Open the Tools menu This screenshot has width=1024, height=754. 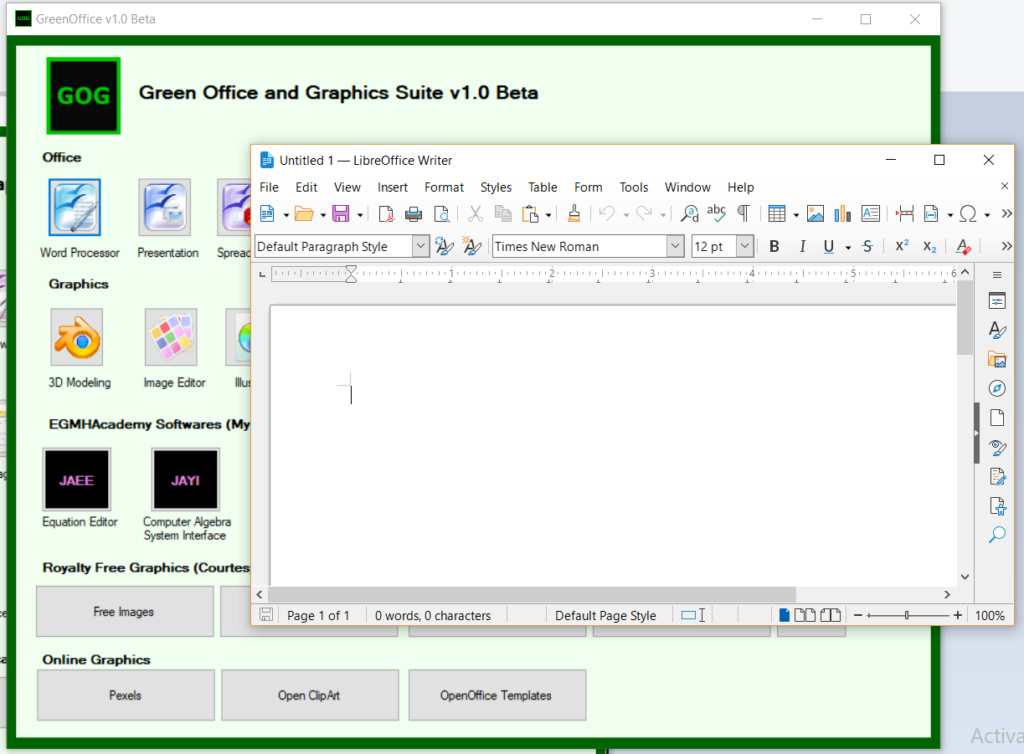(633, 187)
